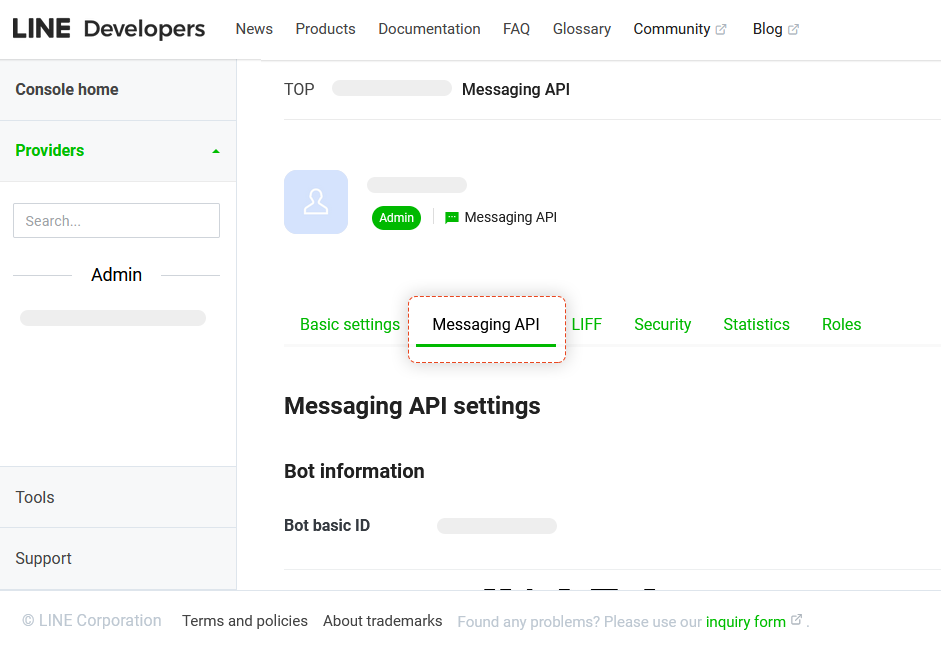The image size is (941, 650).
Task: Click the Messaging API settings heading
Action: (x=412, y=406)
